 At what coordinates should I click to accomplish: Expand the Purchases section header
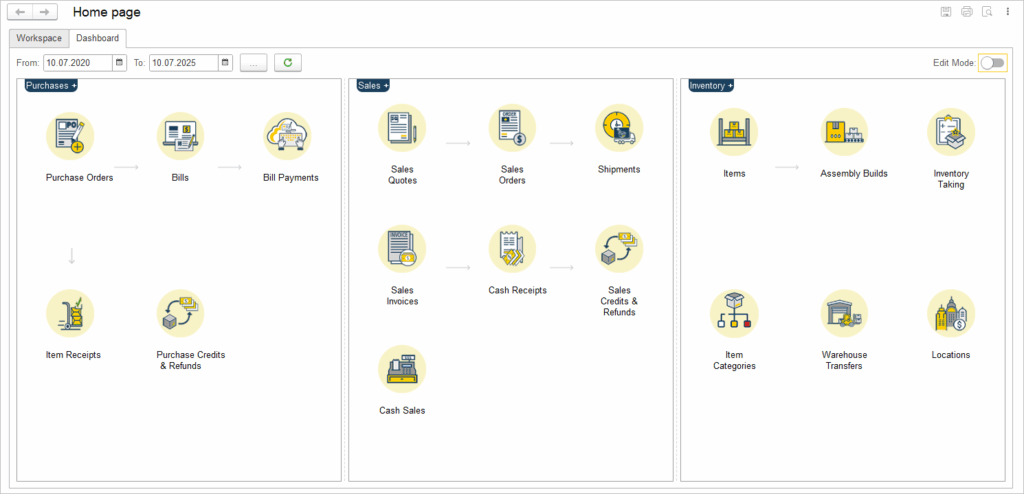pyautogui.click(x=51, y=86)
